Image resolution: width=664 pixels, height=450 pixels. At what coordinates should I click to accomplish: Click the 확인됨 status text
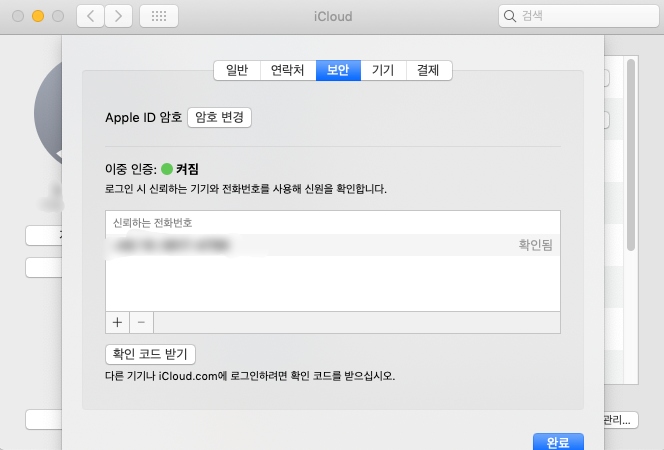(536, 245)
